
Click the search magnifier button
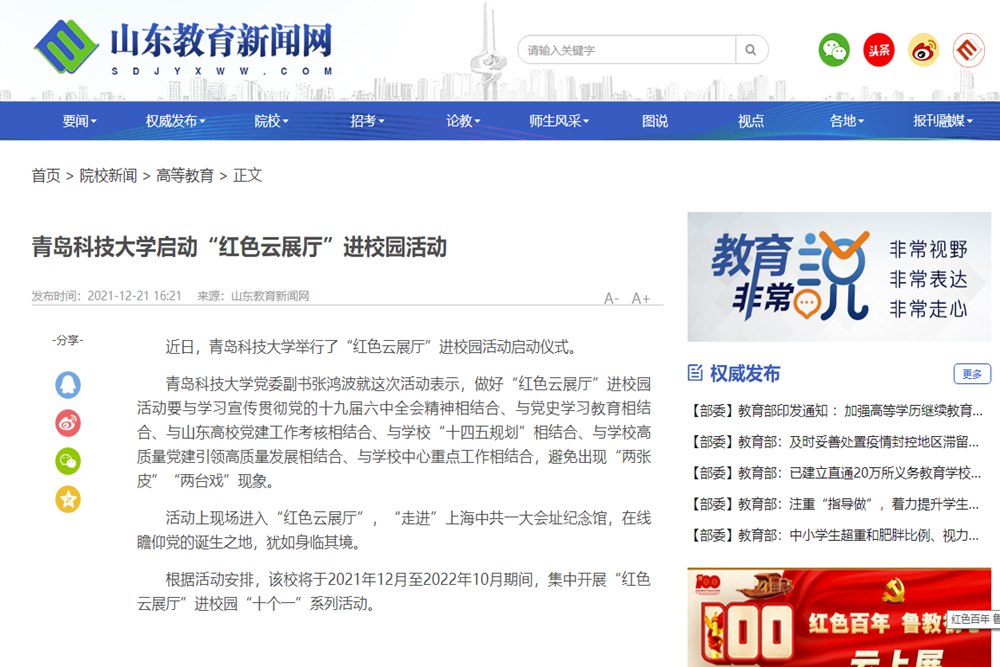(x=751, y=50)
